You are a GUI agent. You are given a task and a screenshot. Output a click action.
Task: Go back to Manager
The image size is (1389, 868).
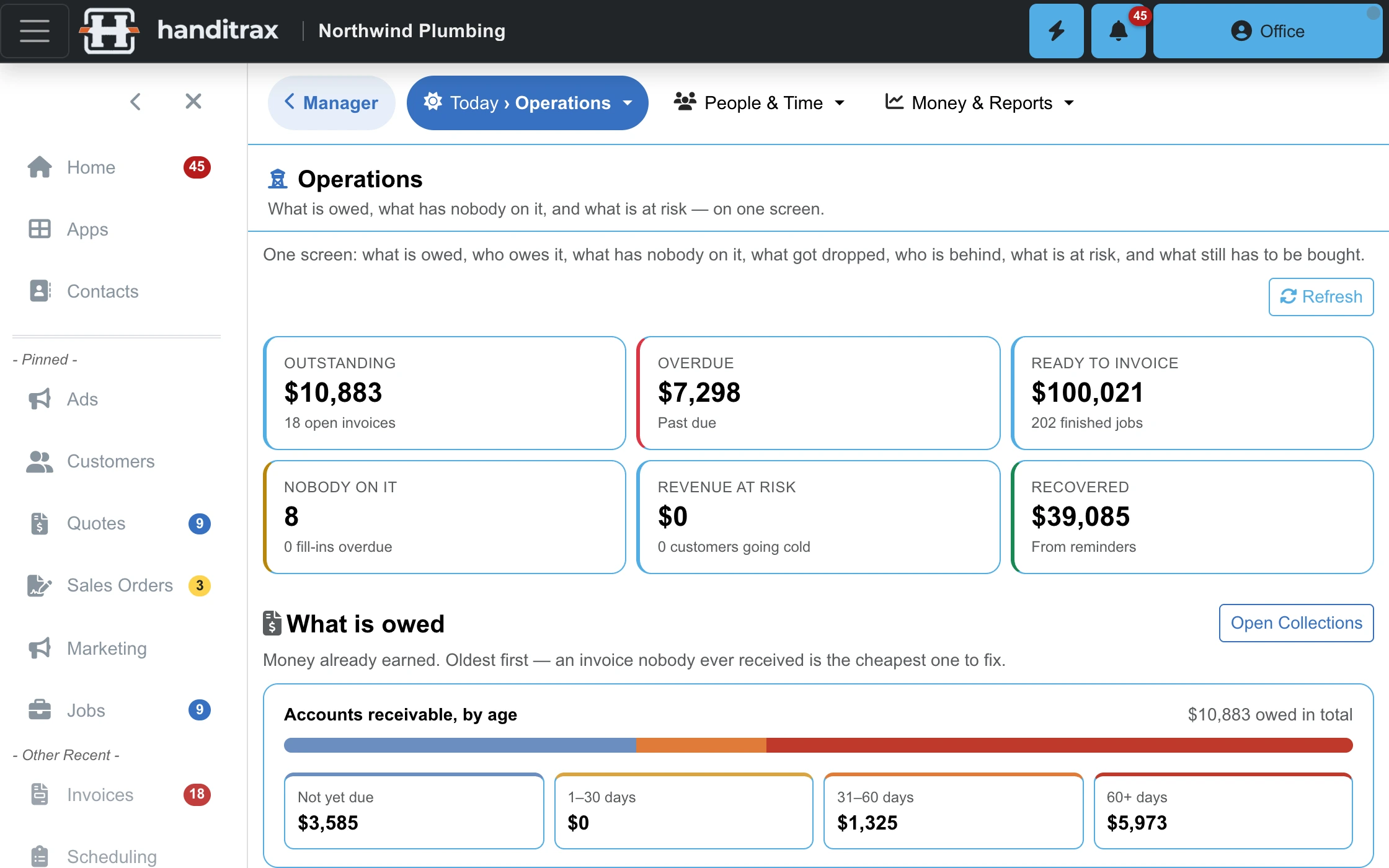point(331,103)
